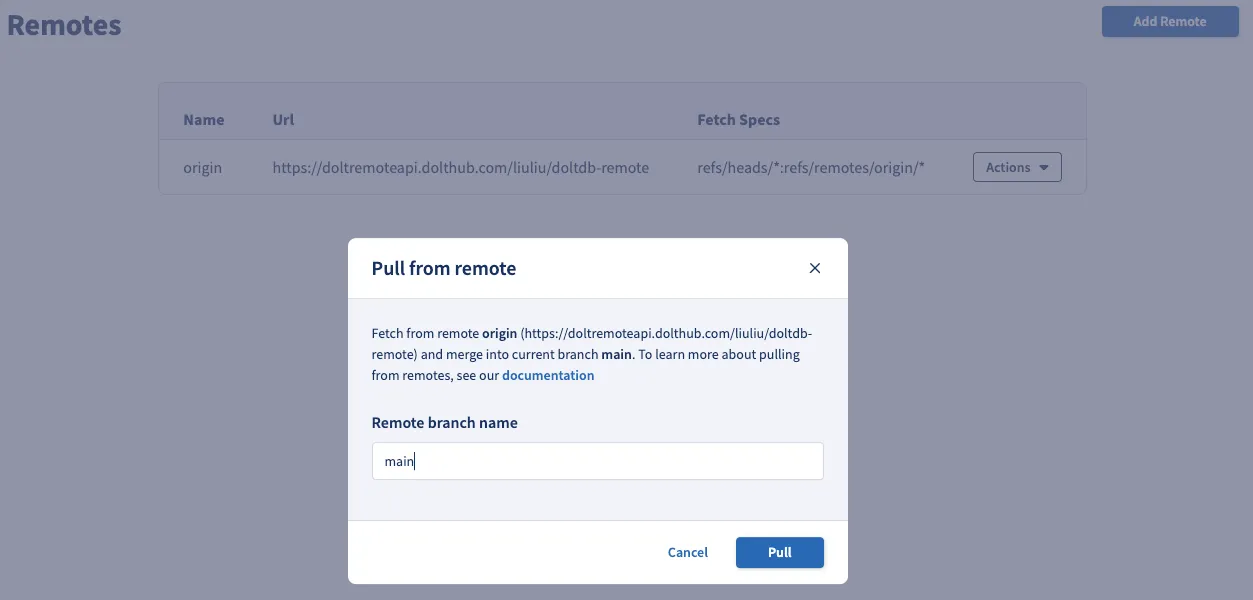Select the Pull from remote dialog title
This screenshot has height=600, width=1253.
[443, 268]
